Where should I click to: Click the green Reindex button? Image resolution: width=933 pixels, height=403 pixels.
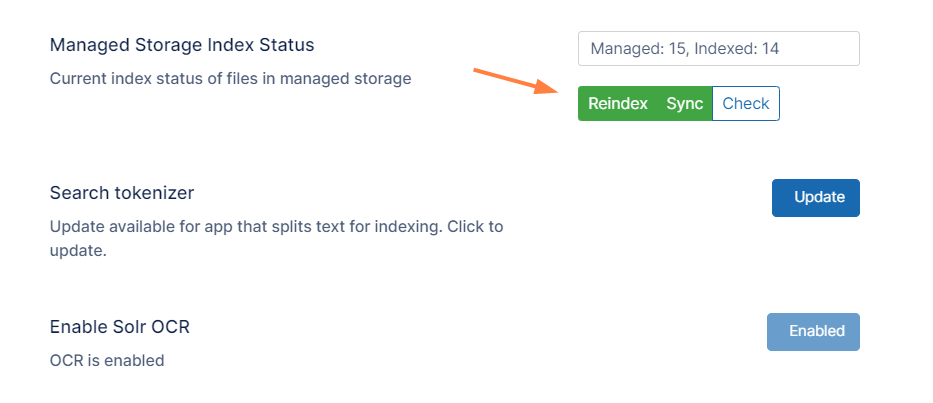(x=617, y=104)
